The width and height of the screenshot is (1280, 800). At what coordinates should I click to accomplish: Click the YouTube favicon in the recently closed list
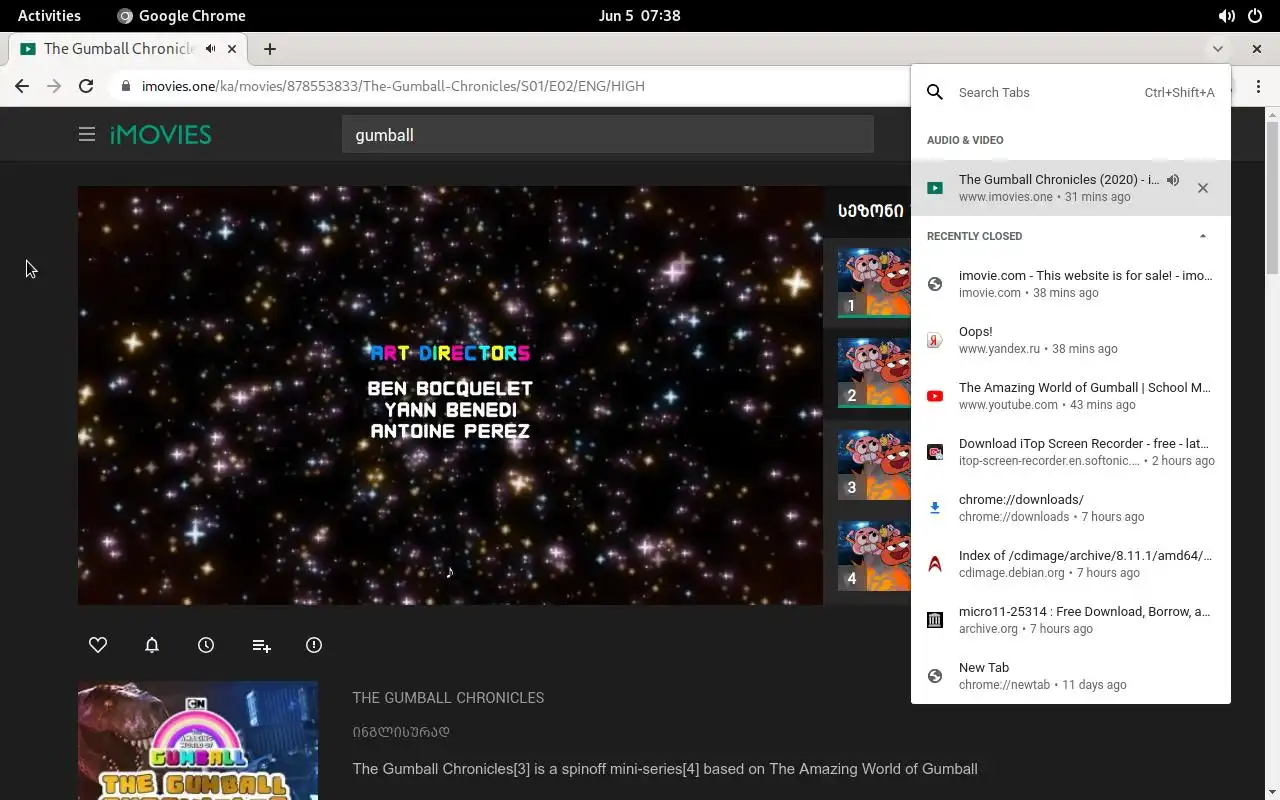click(935, 396)
